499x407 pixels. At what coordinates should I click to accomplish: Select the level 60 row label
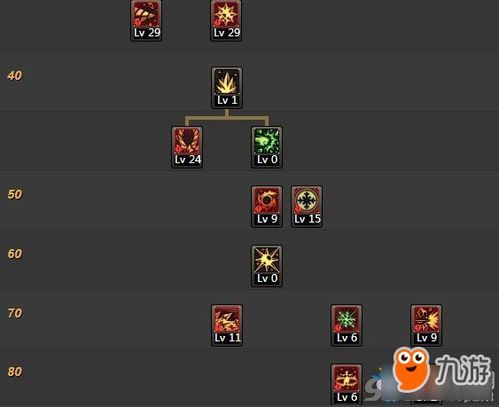(15, 254)
